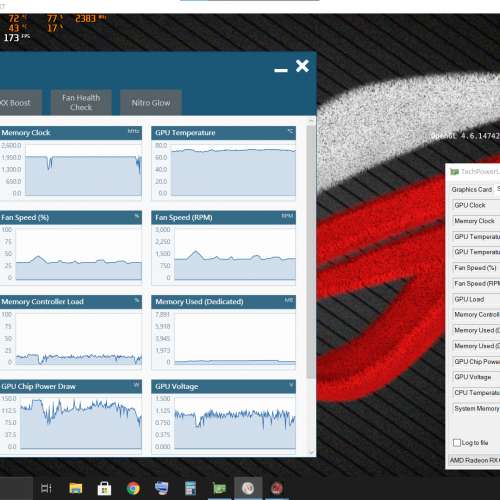This screenshot has width=500, height=500.
Task: Click the Windows taskbar search box
Action: pyautogui.click(x=16, y=489)
